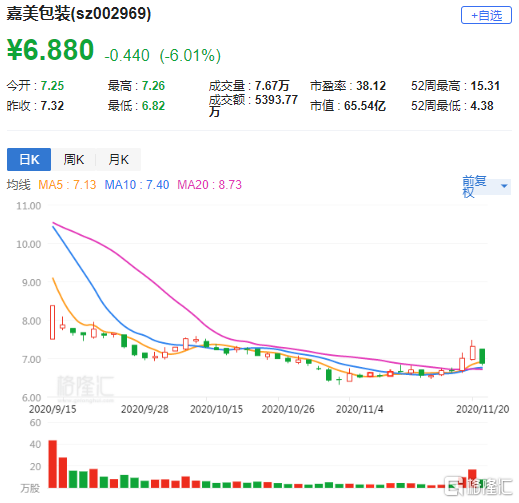Click date axis label 2020/11/20
The width and height of the screenshot is (519, 503).
click(x=483, y=409)
